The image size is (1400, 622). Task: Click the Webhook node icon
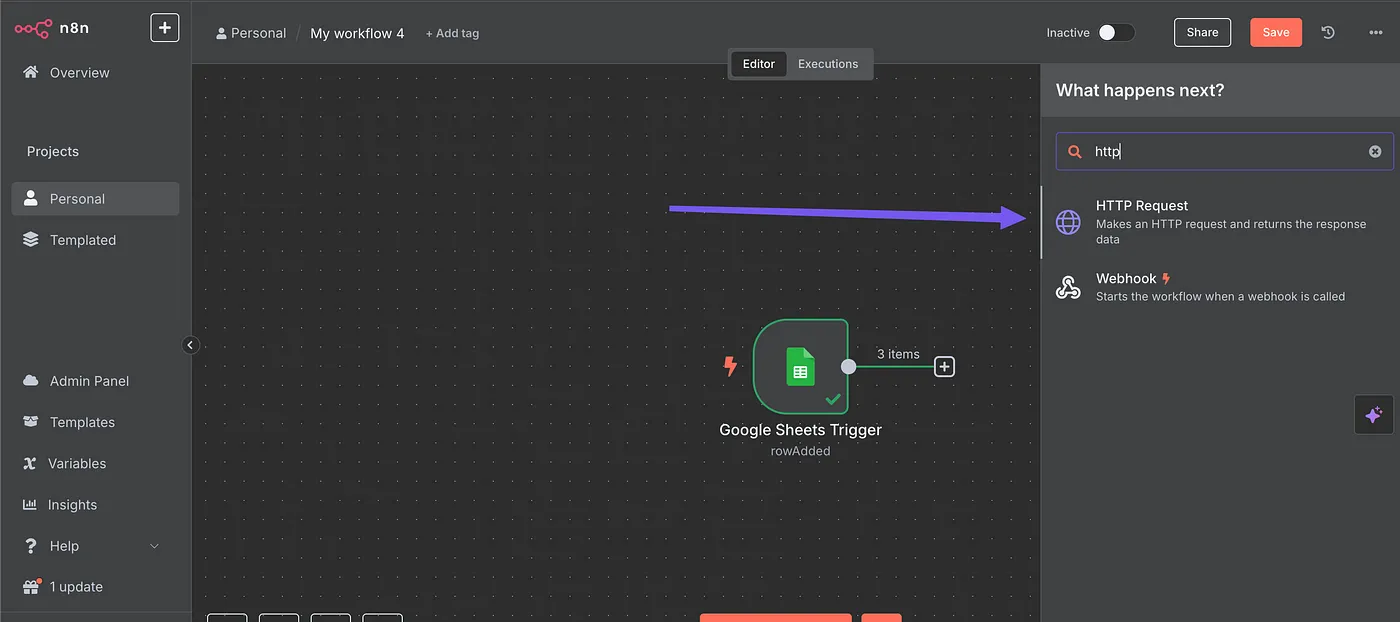[1068, 288]
